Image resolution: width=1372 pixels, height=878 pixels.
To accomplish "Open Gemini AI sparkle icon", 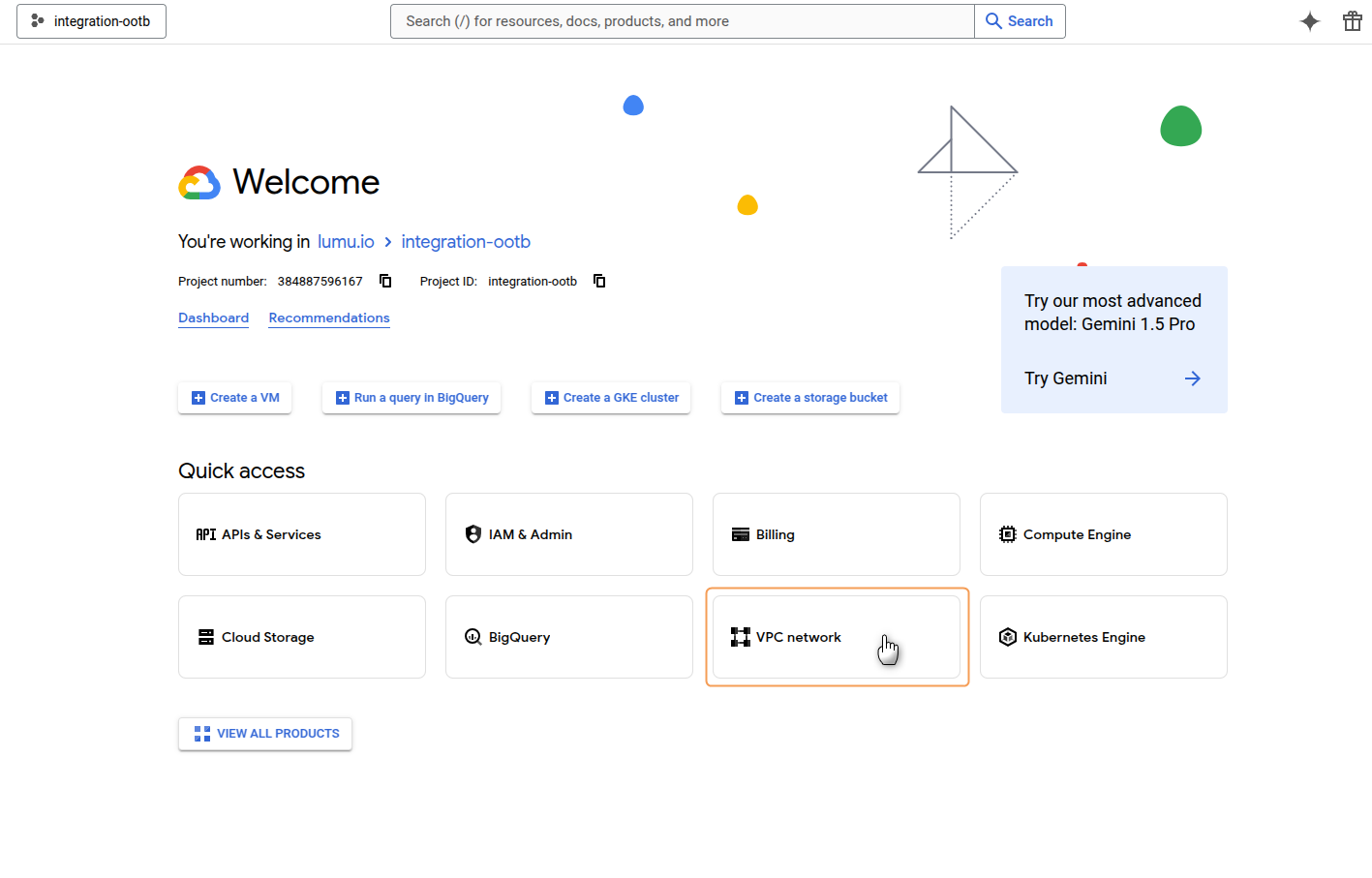I will coord(1309,21).
